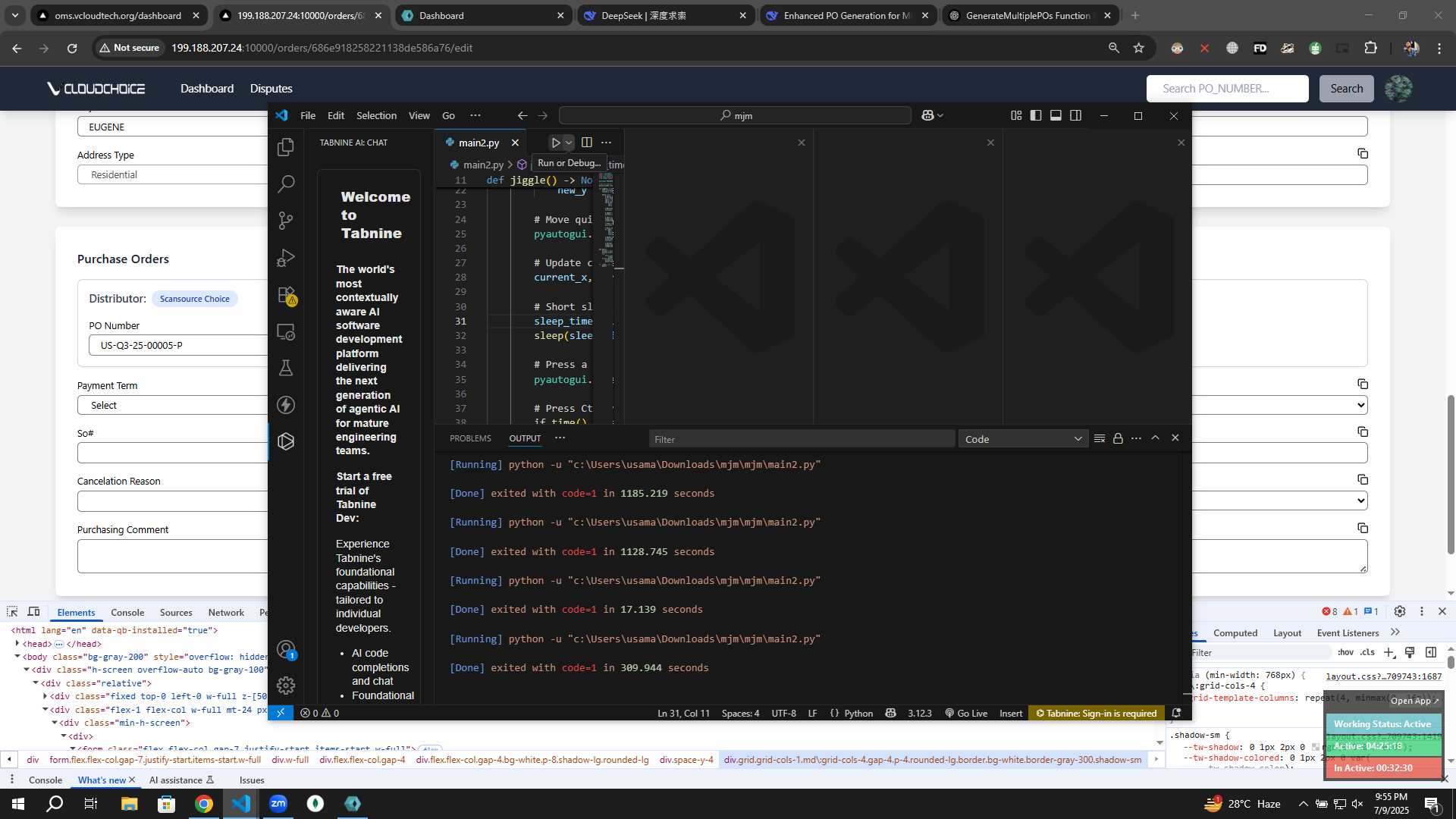Open the DevTools settings gear
The height and width of the screenshot is (819, 1456).
click(x=1400, y=612)
